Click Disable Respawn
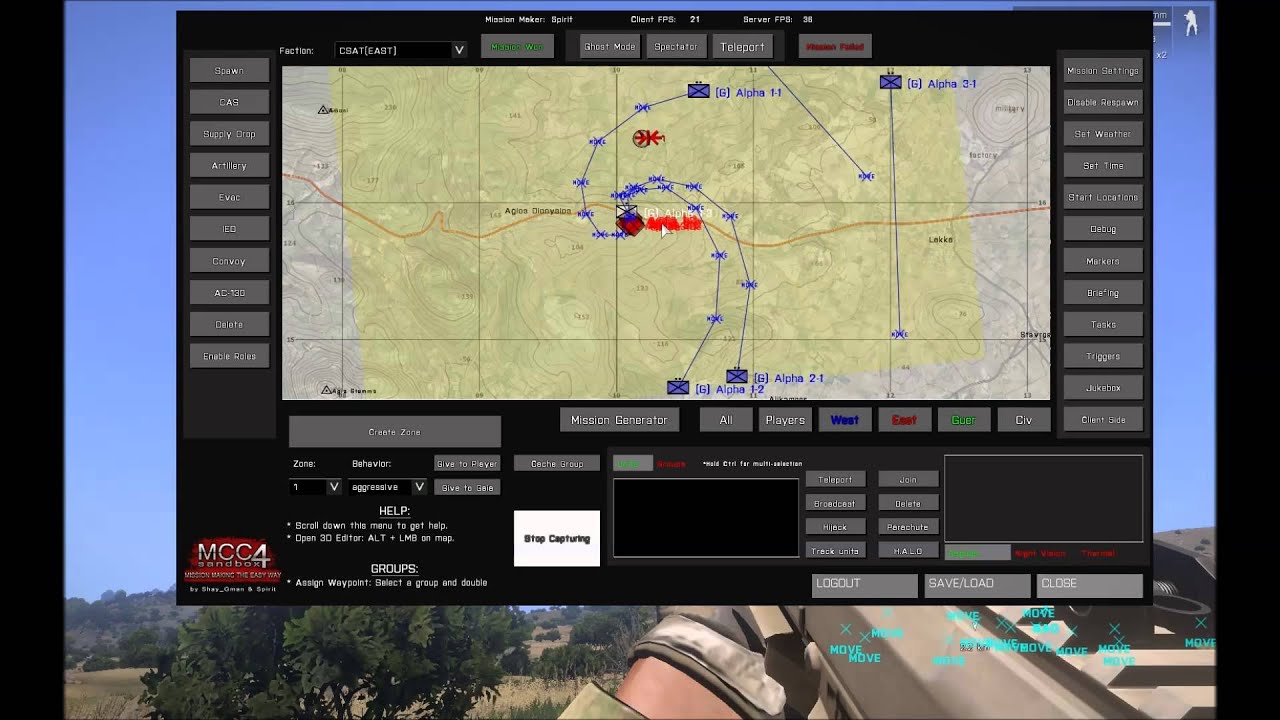The image size is (1280, 720). [1103, 102]
